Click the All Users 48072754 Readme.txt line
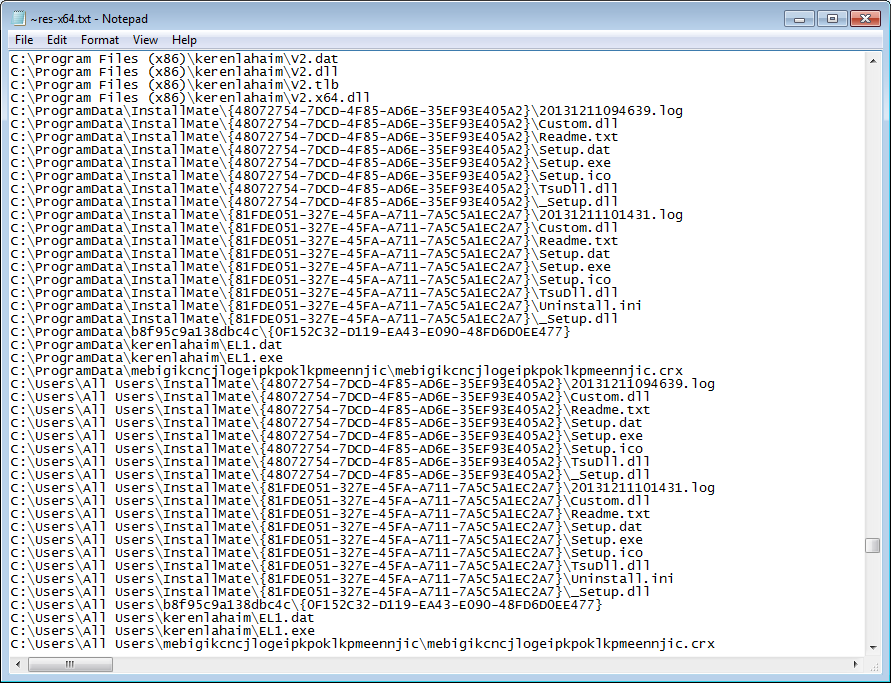This screenshot has height=683, width=891. click(x=330, y=410)
